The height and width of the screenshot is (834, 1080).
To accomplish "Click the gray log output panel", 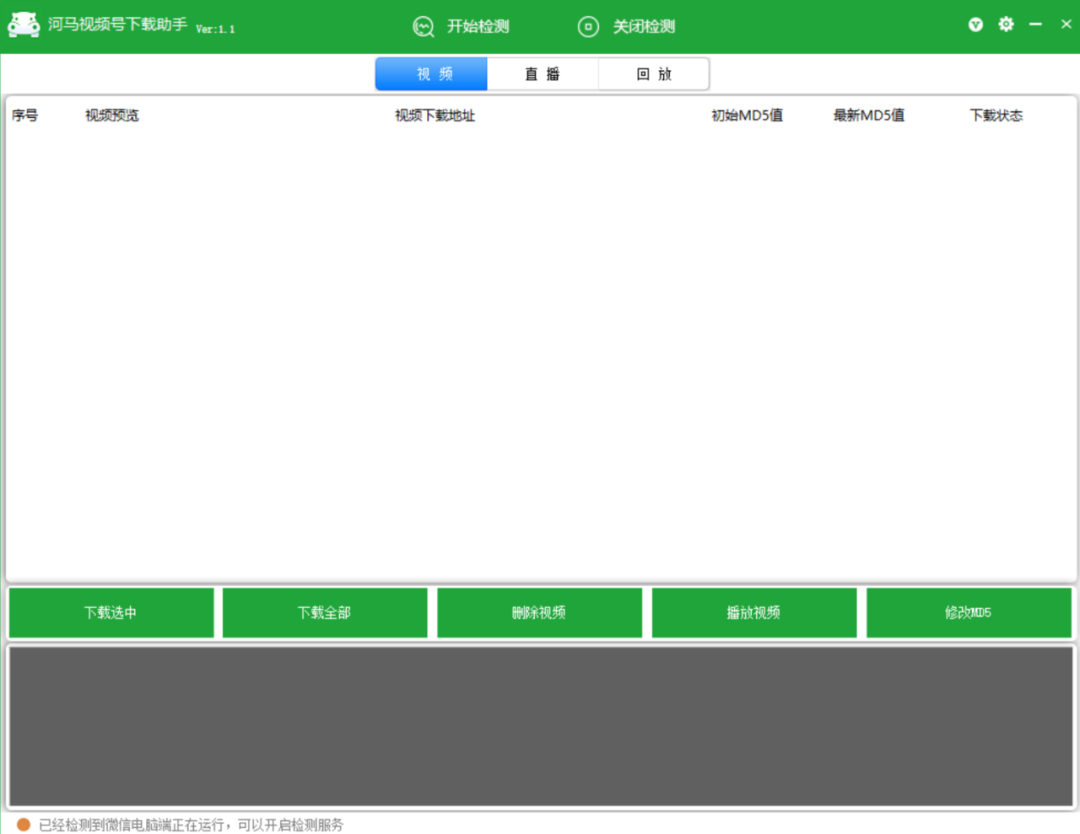I will (x=541, y=726).
